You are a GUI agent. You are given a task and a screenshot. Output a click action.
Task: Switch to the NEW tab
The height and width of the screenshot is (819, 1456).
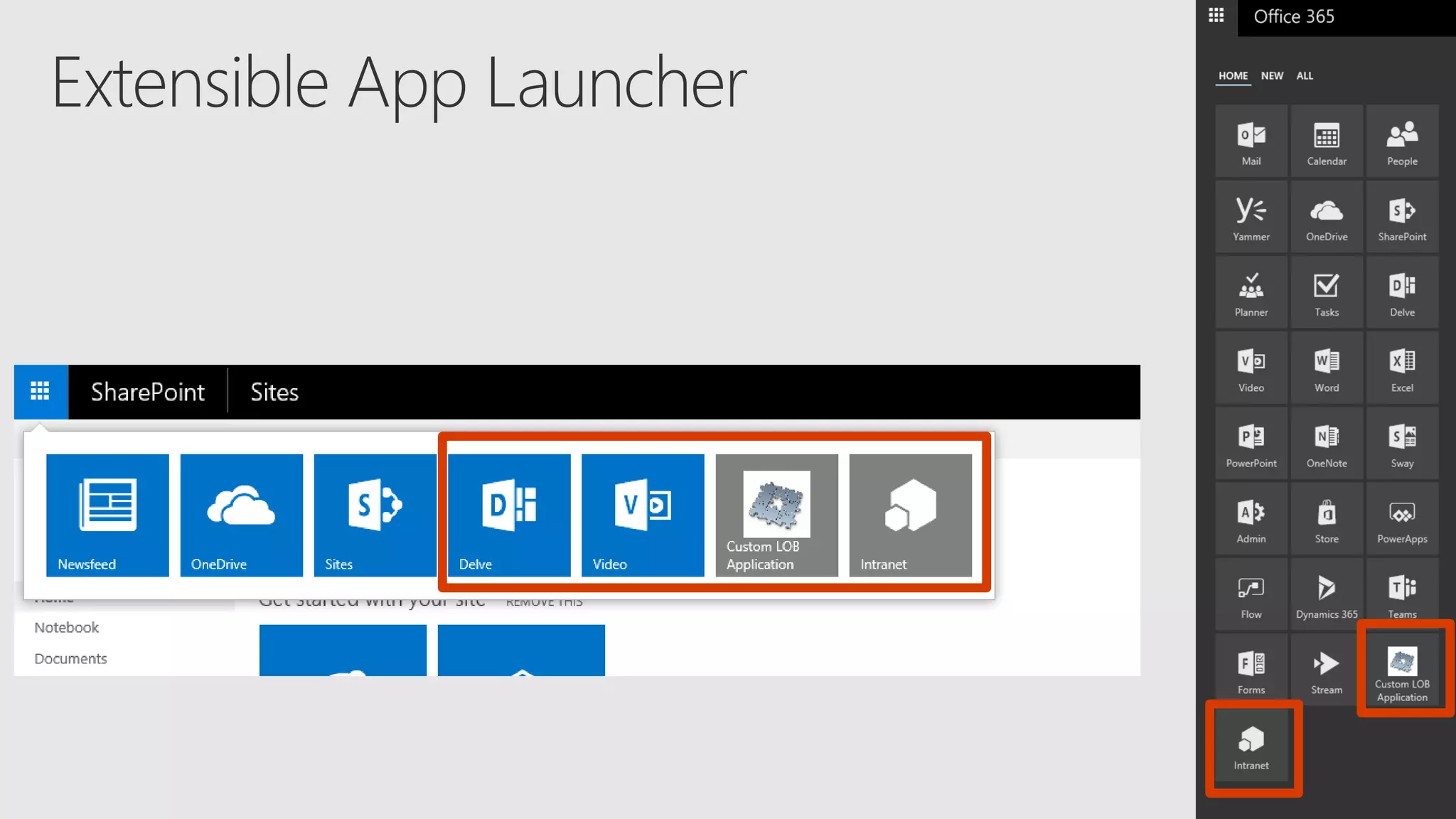click(x=1271, y=75)
